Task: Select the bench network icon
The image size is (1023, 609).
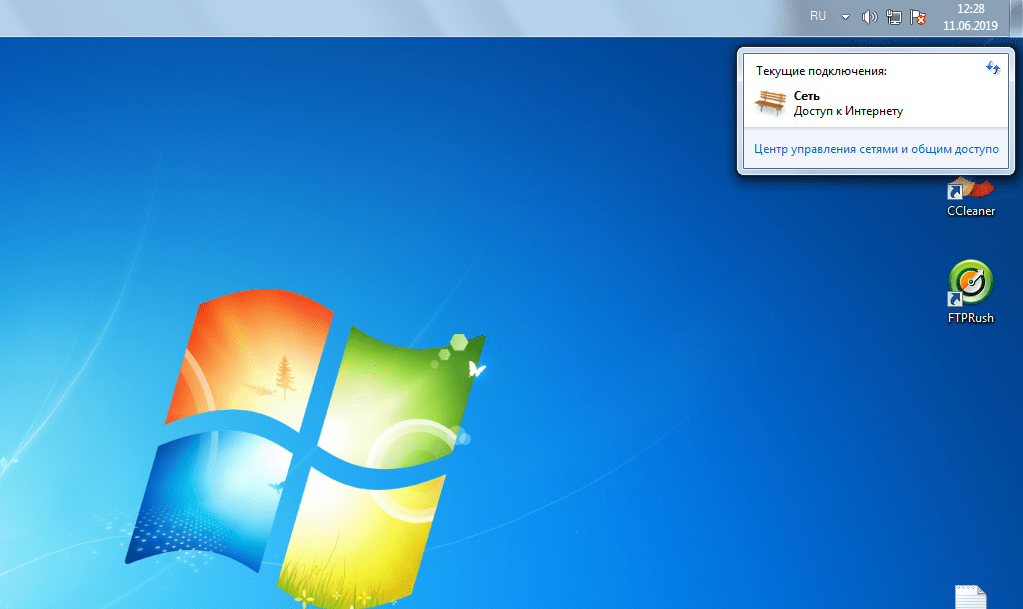Action: (771, 103)
